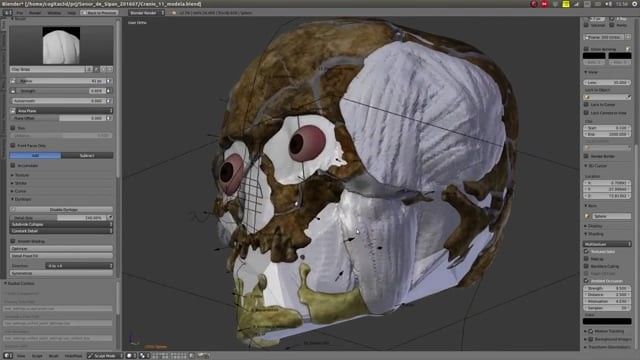
Task: Open the Area Plane dropdown
Action: (x=64, y=111)
